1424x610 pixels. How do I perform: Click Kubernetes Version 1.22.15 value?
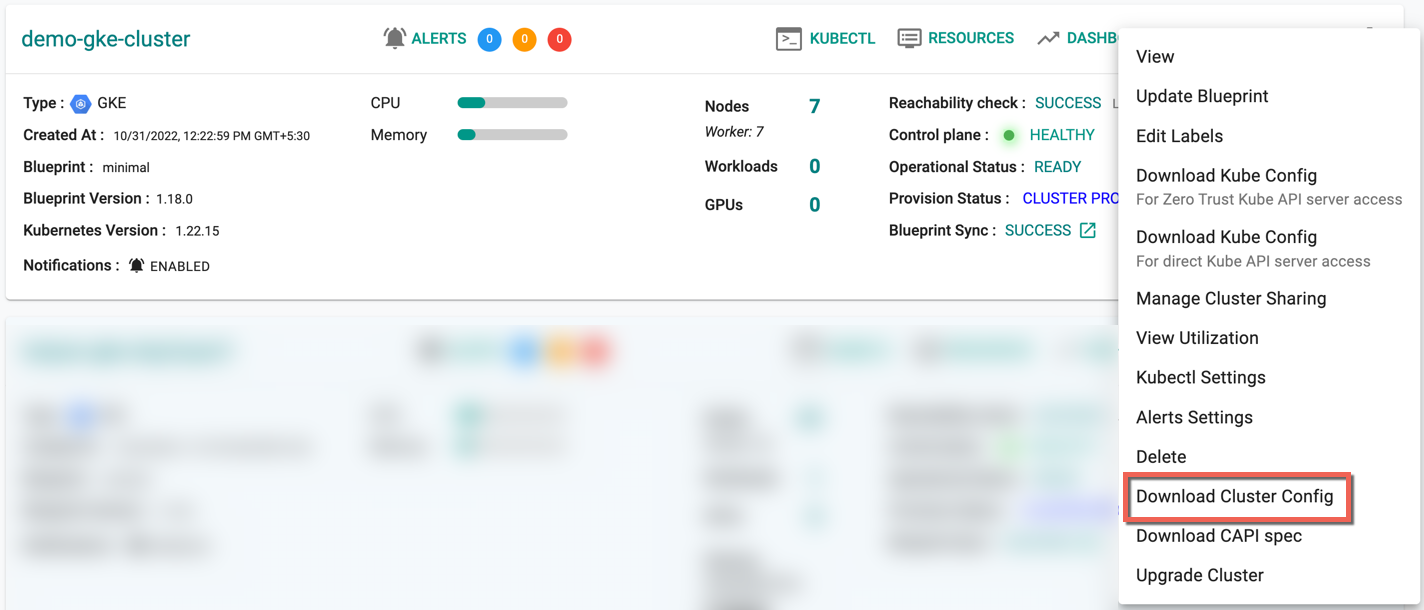click(197, 231)
